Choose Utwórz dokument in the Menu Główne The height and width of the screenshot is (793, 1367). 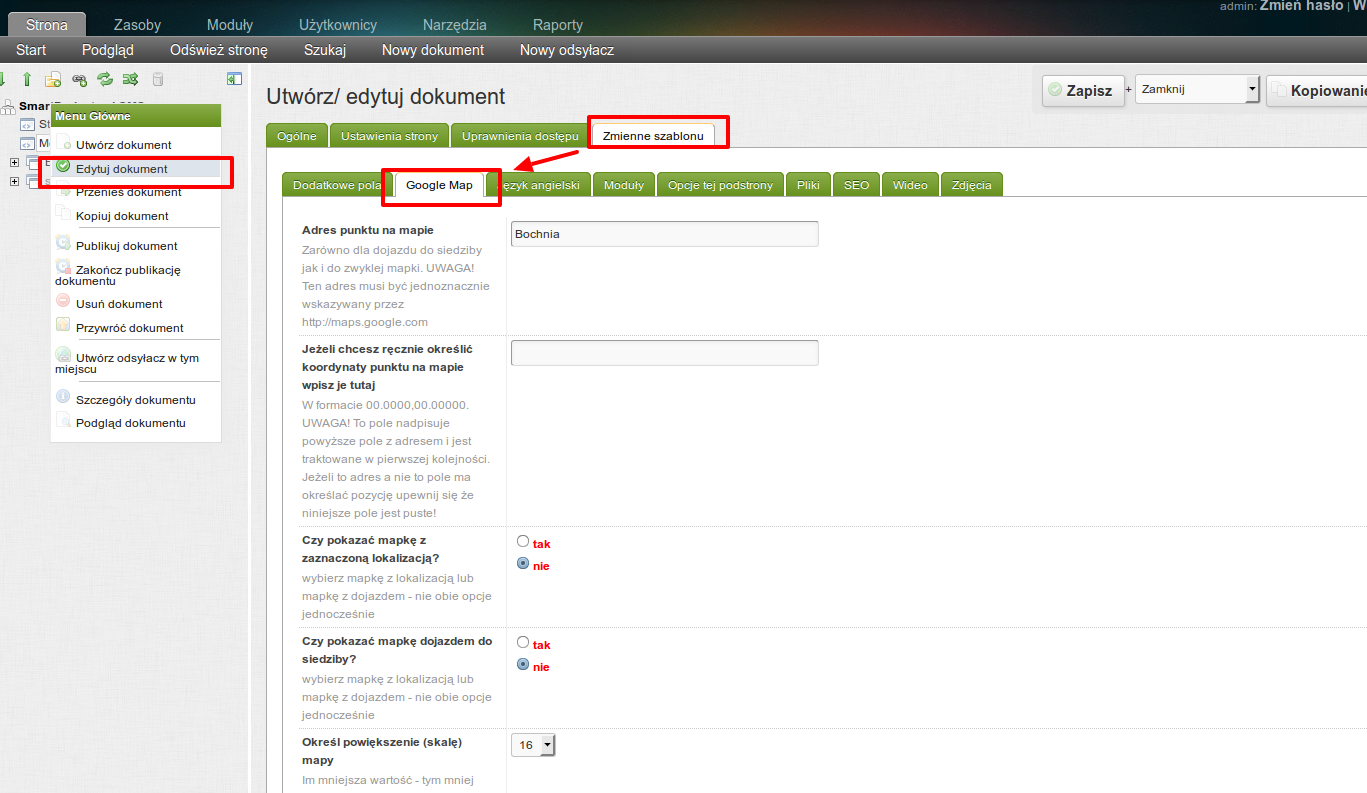click(123, 145)
